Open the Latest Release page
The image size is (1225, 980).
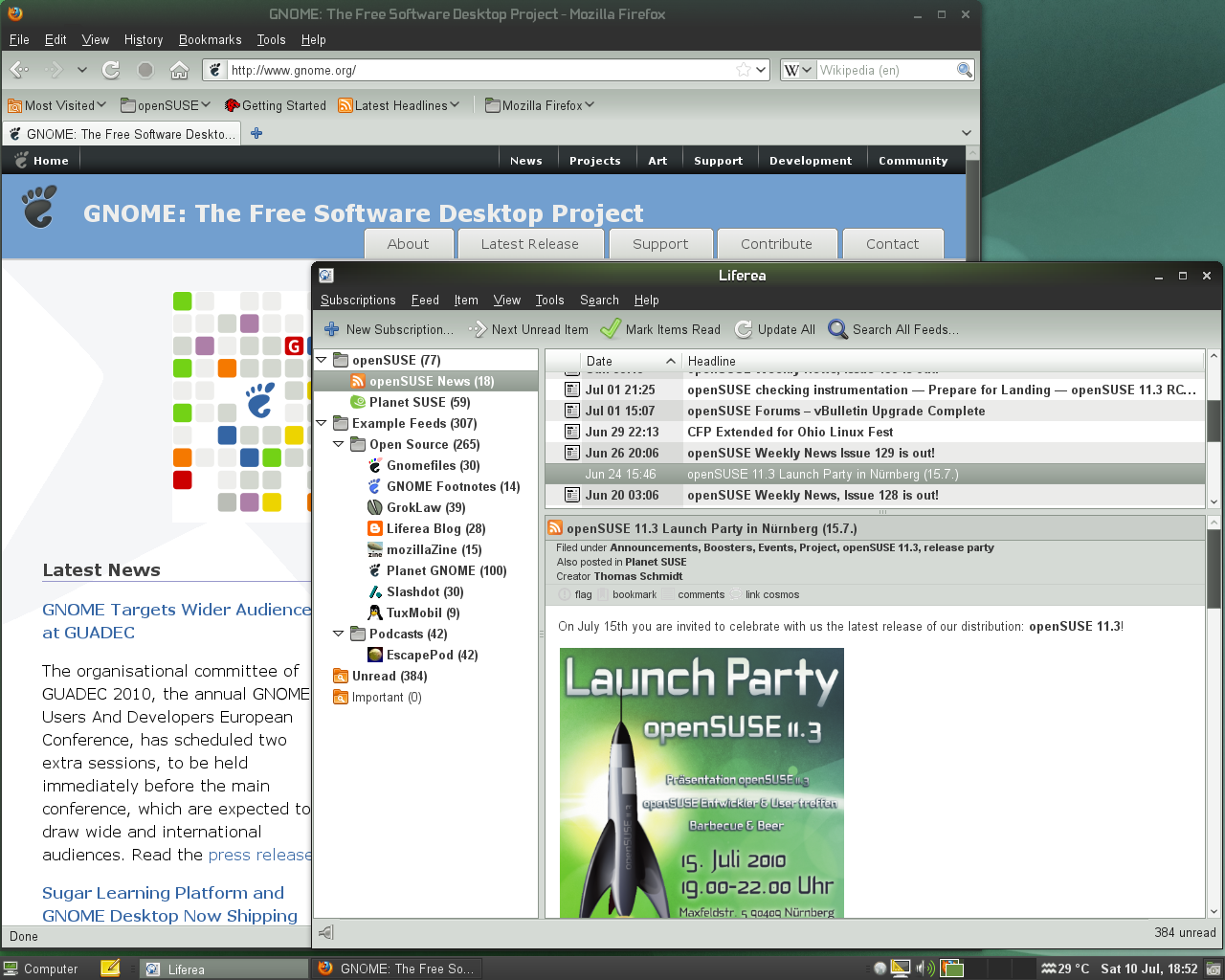[530, 243]
